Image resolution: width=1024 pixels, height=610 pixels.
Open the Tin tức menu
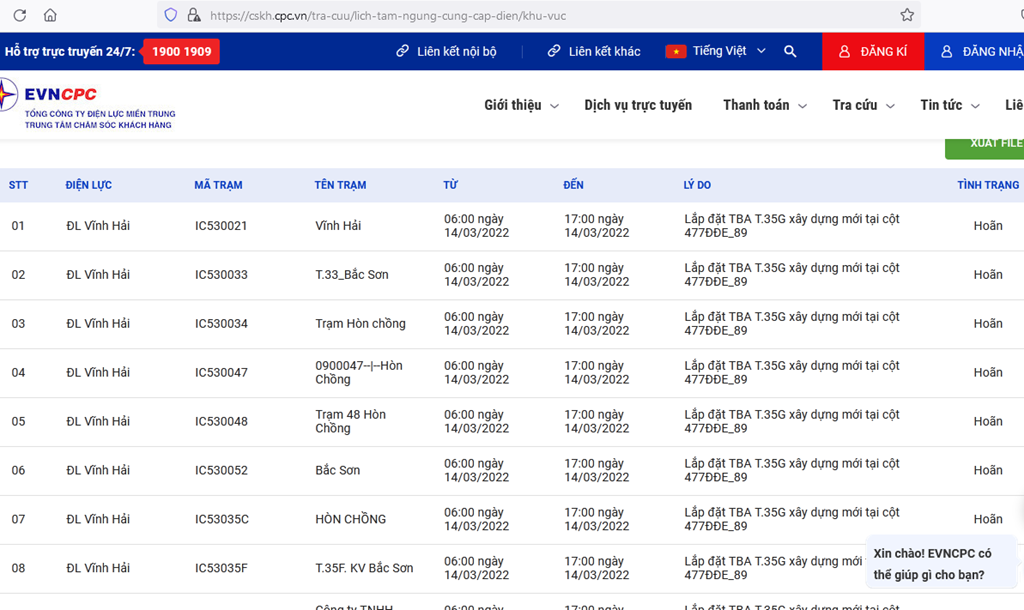(x=948, y=105)
